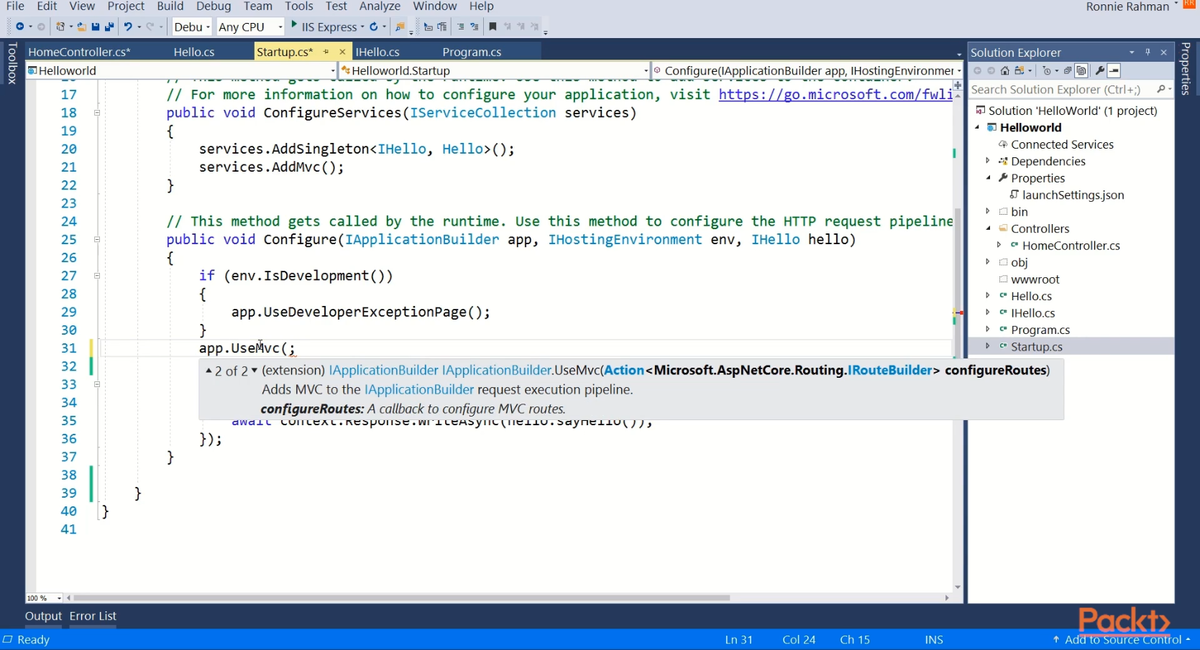1200x650 pixels.
Task: Open the Error List tab
Action: 93,616
